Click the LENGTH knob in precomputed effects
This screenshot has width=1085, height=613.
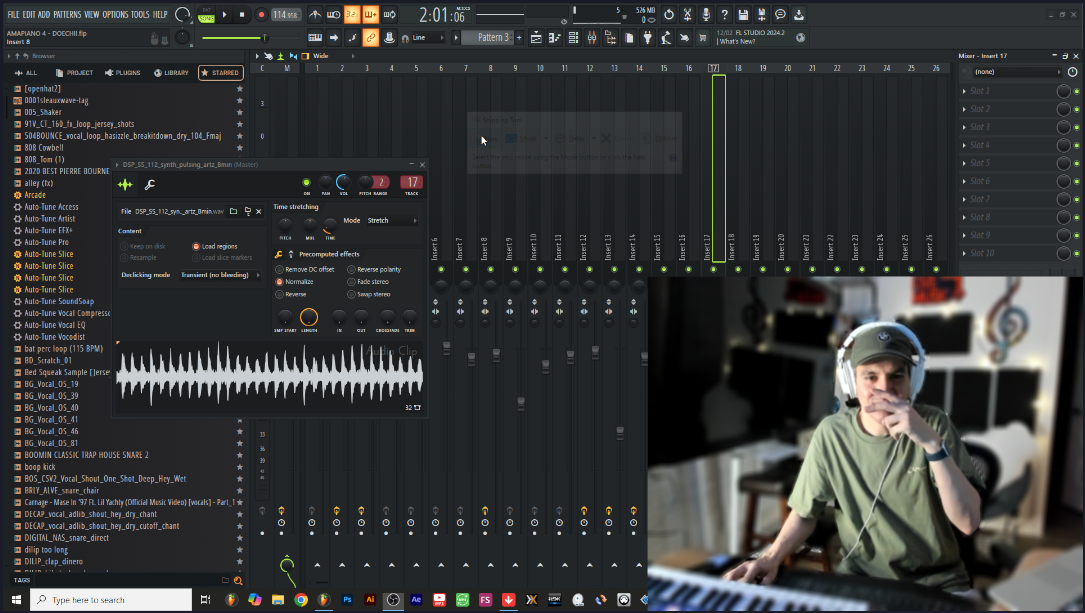tap(309, 317)
